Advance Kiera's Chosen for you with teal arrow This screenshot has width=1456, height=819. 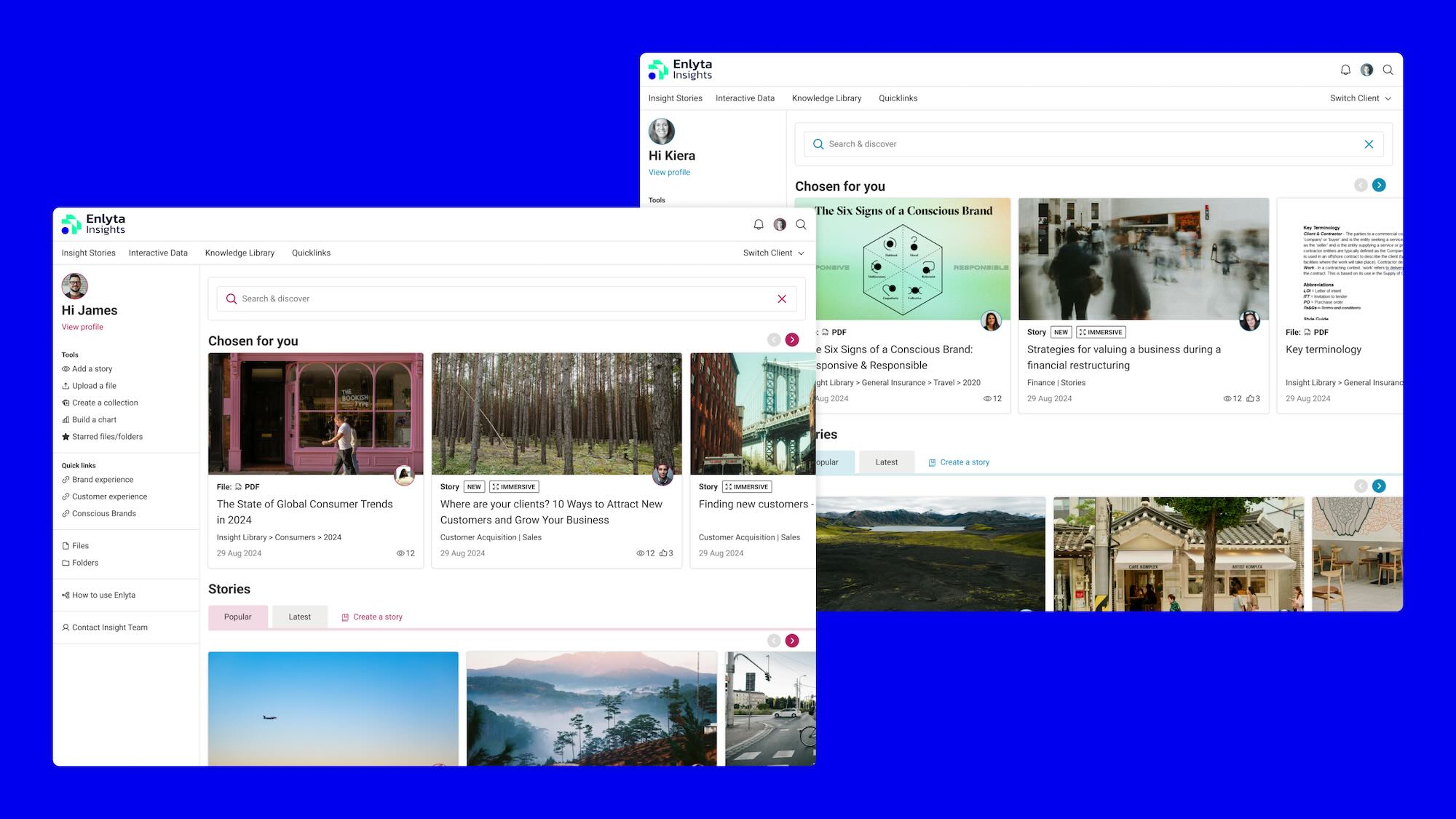coord(1379,185)
